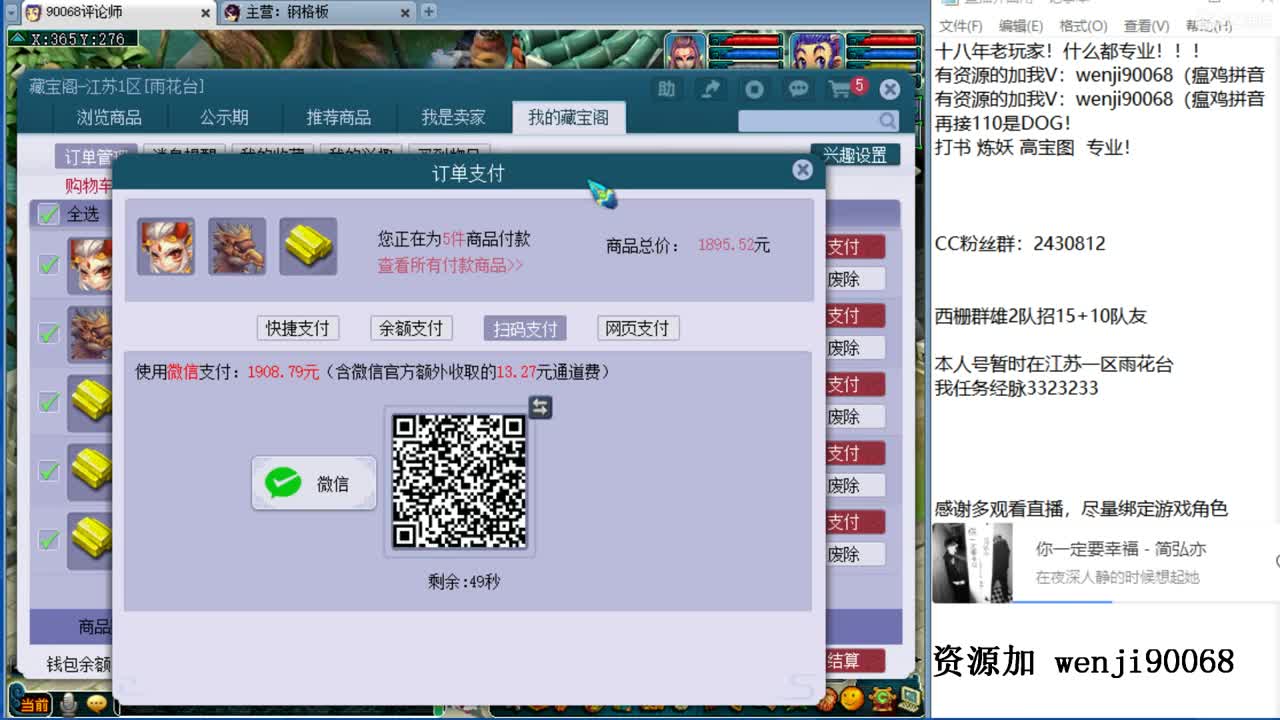Image resolution: width=1280 pixels, height=720 pixels.
Task: Click the payment QR code
Action: click(459, 481)
